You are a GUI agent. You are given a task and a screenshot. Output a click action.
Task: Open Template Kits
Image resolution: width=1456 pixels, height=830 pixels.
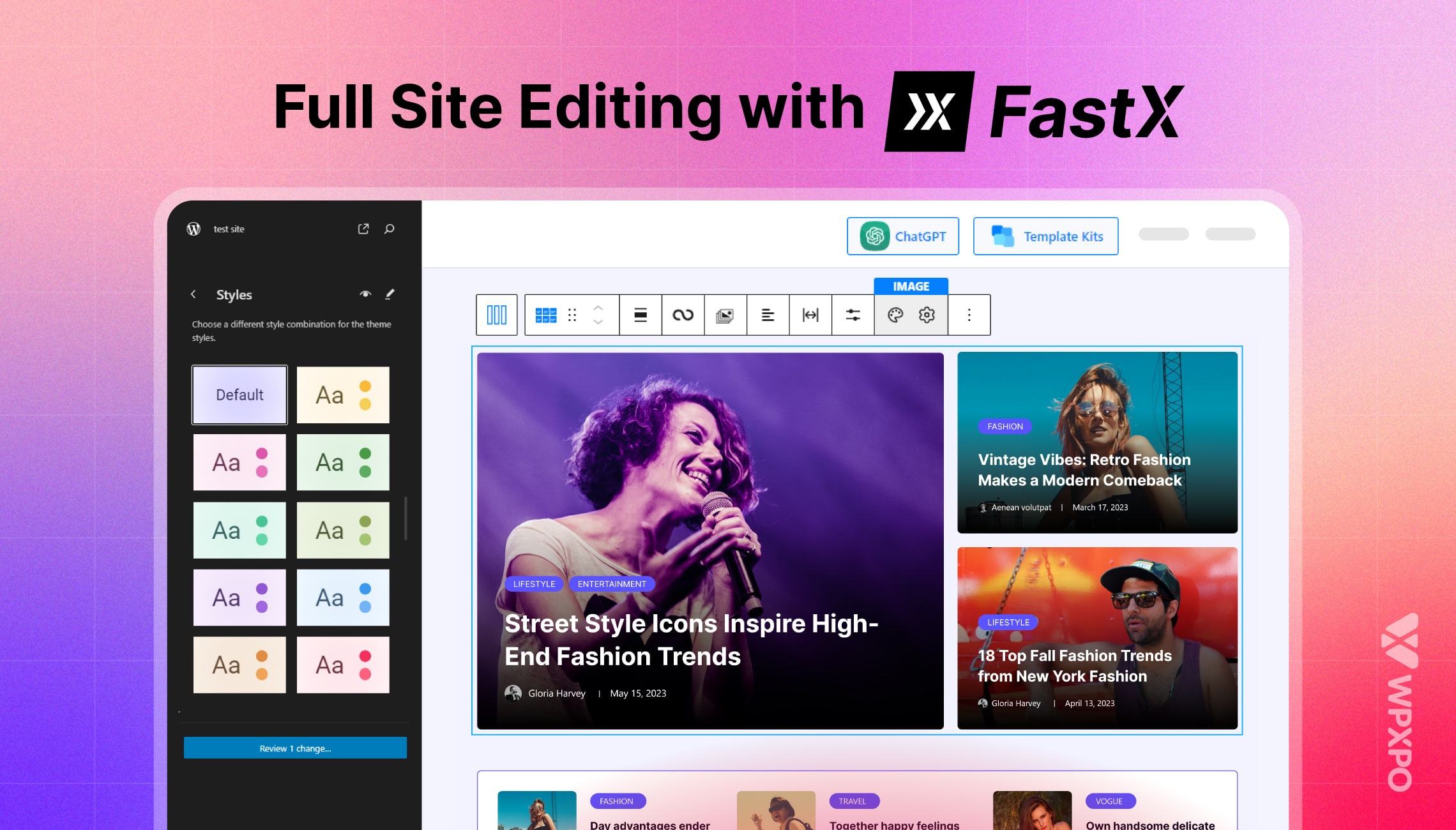tap(1046, 236)
